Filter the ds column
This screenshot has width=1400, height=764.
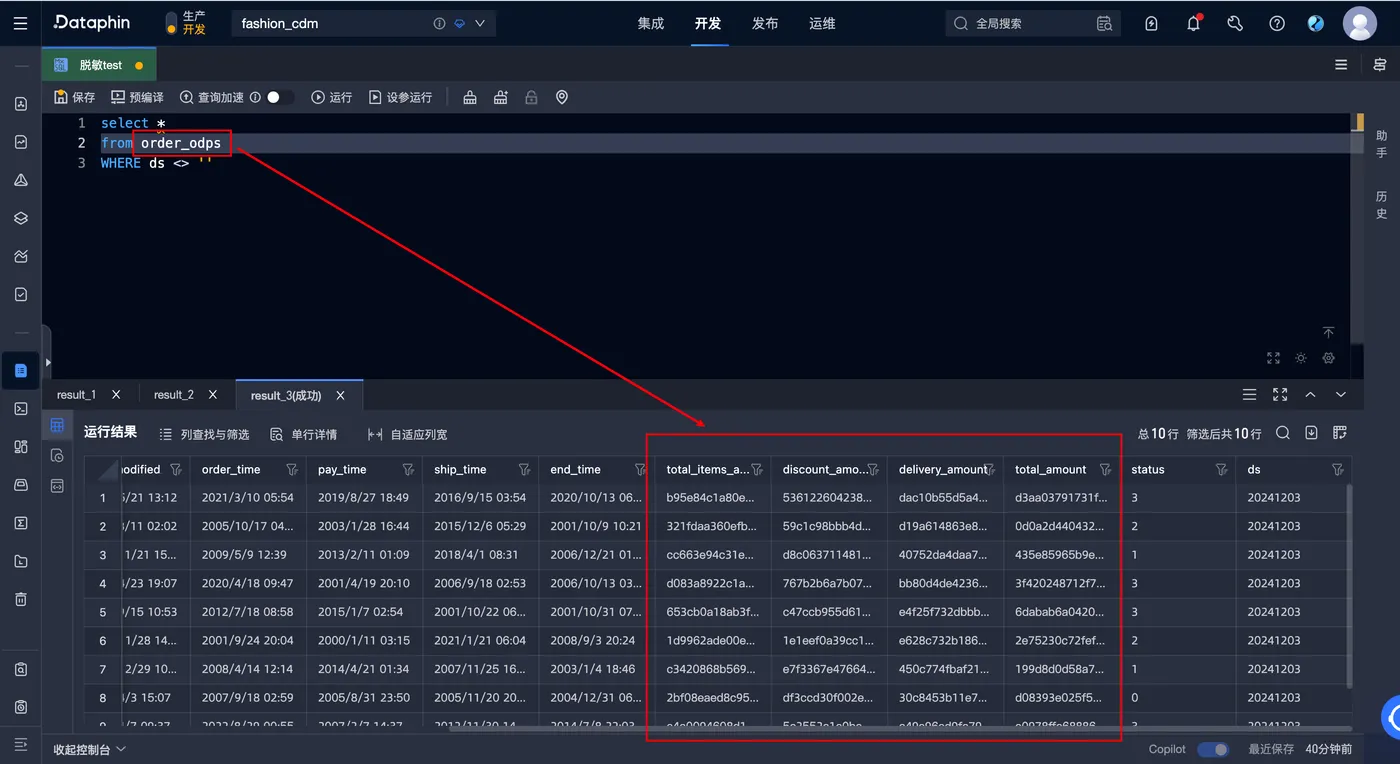[x=1338, y=469]
